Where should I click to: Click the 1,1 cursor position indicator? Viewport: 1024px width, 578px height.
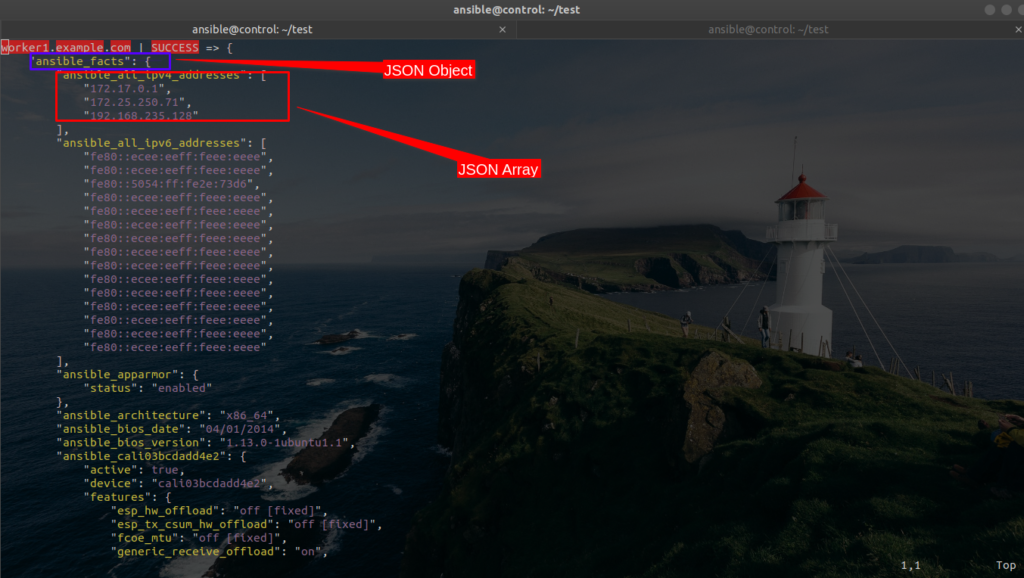tap(910, 566)
